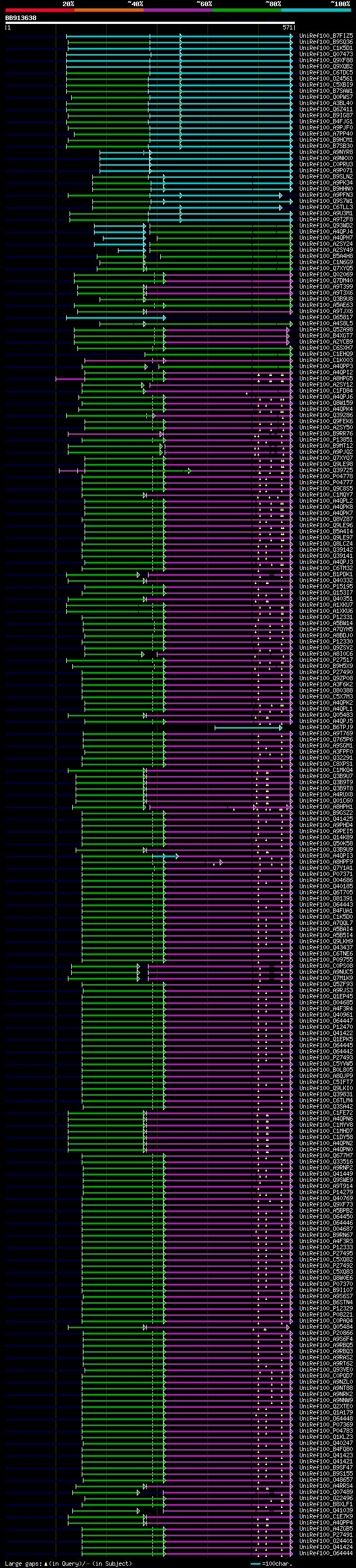Select hit UniRef100_A9NKX0
356x1568 pixels.
pyautogui.click(x=326, y=159)
